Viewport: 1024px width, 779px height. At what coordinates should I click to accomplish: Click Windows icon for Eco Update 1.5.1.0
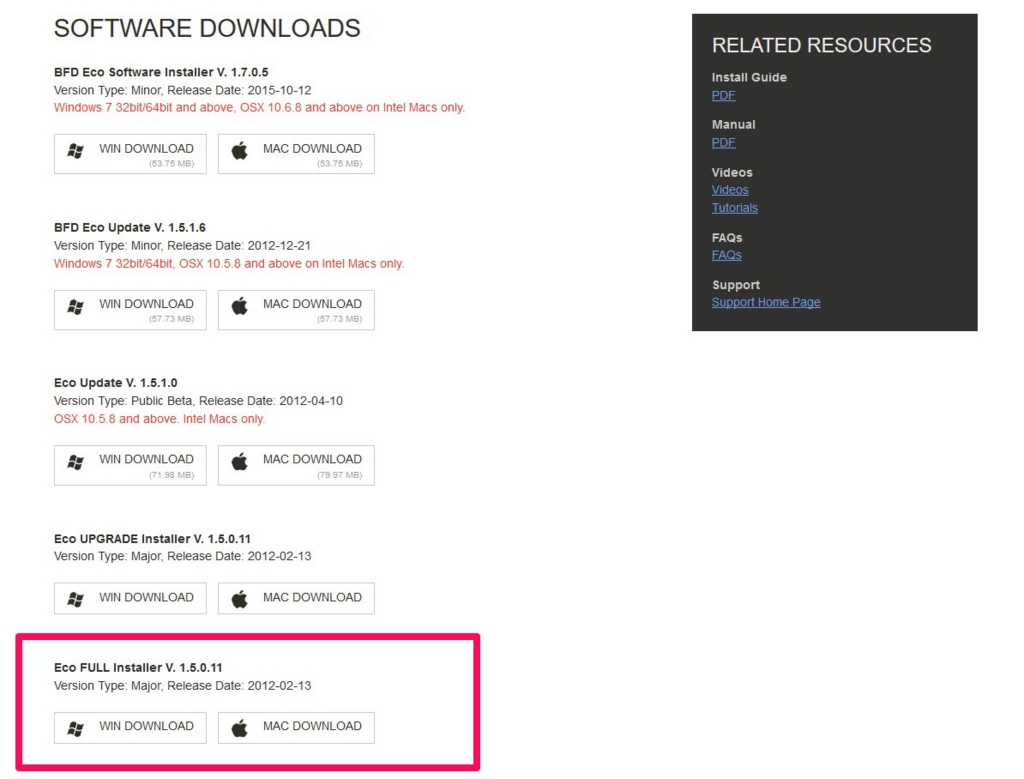[76, 462]
